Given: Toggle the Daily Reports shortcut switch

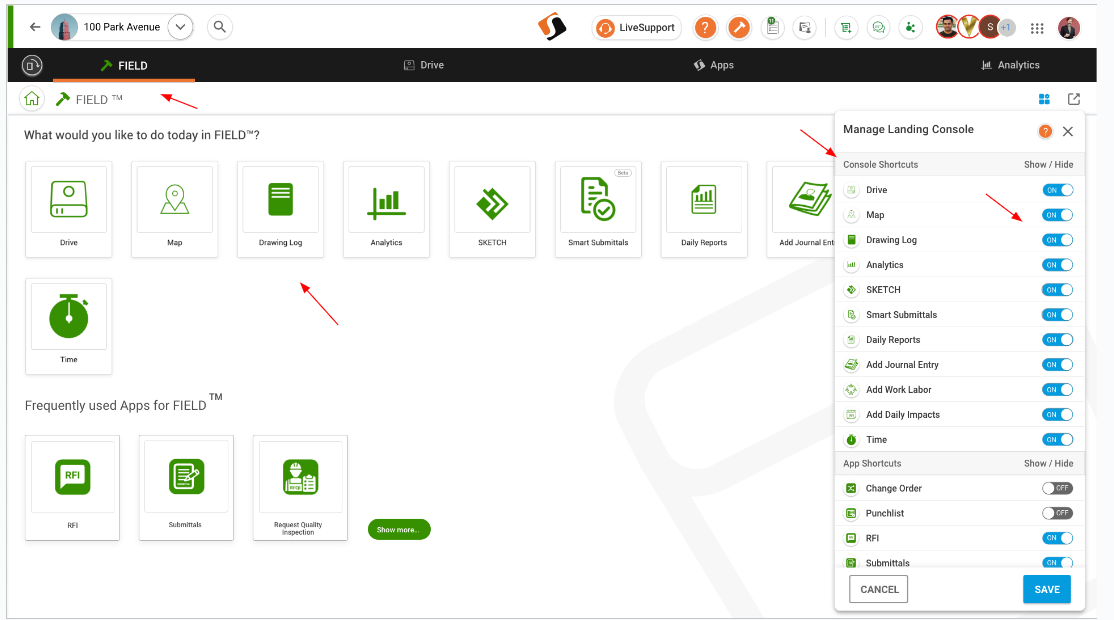Looking at the screenshot, I should (1057, 339).
